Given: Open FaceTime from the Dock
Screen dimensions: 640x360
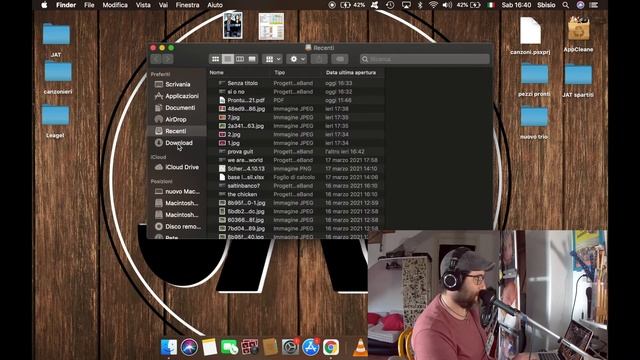Looking at the screenshot, I should [x=229, y=347].
